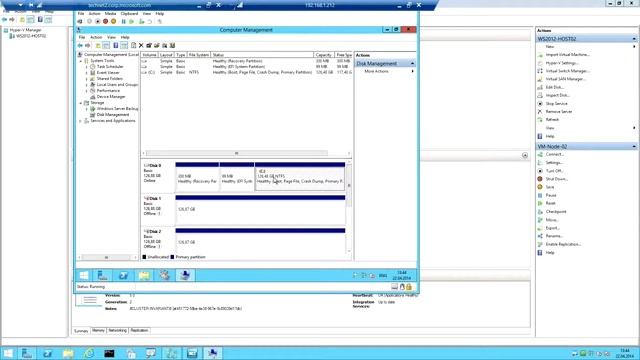Expand Task Scheduler node arrow

tap(87, 67)
